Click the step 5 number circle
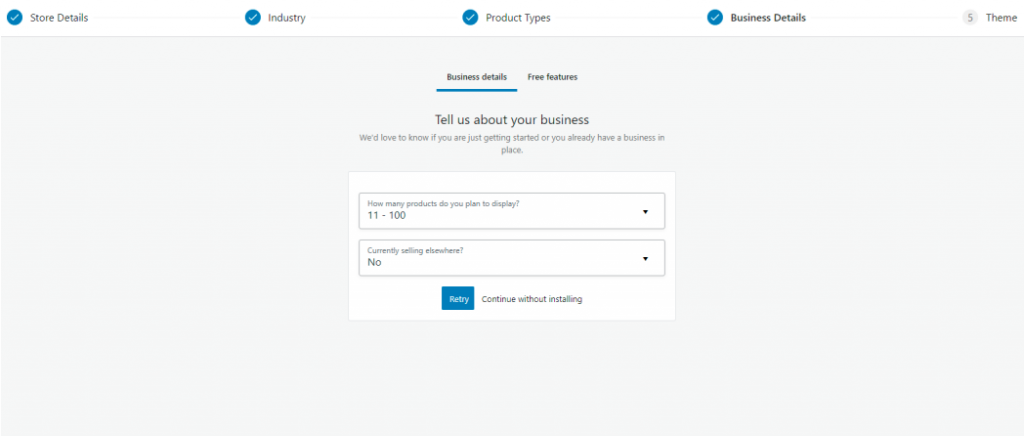Image resolution: width=1024 pixels, height=436 pixels. click(x=970, y=18)
